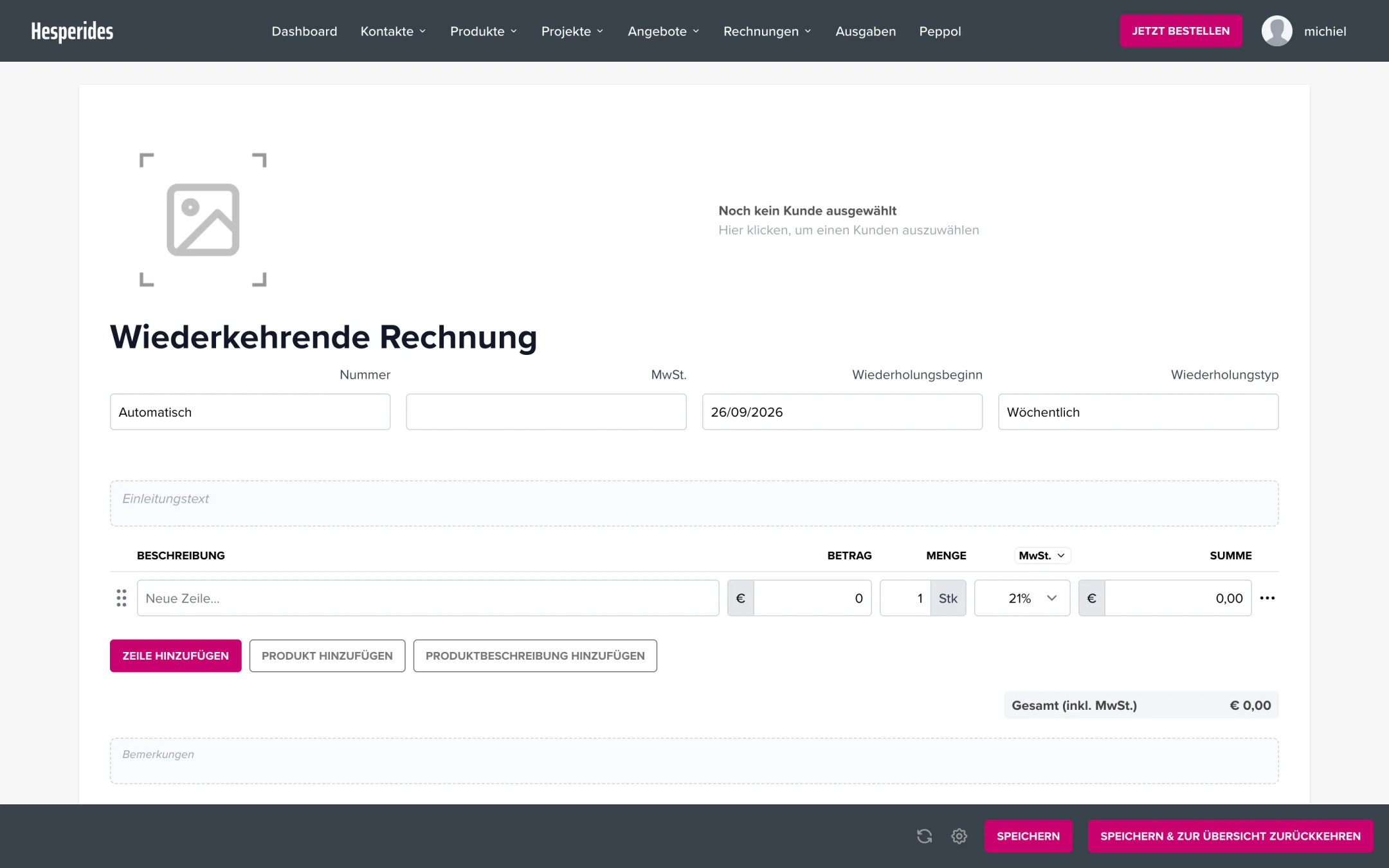1389x868 pixels.
Task: Click the logo image placeholder icon
Action: [203, 220]
